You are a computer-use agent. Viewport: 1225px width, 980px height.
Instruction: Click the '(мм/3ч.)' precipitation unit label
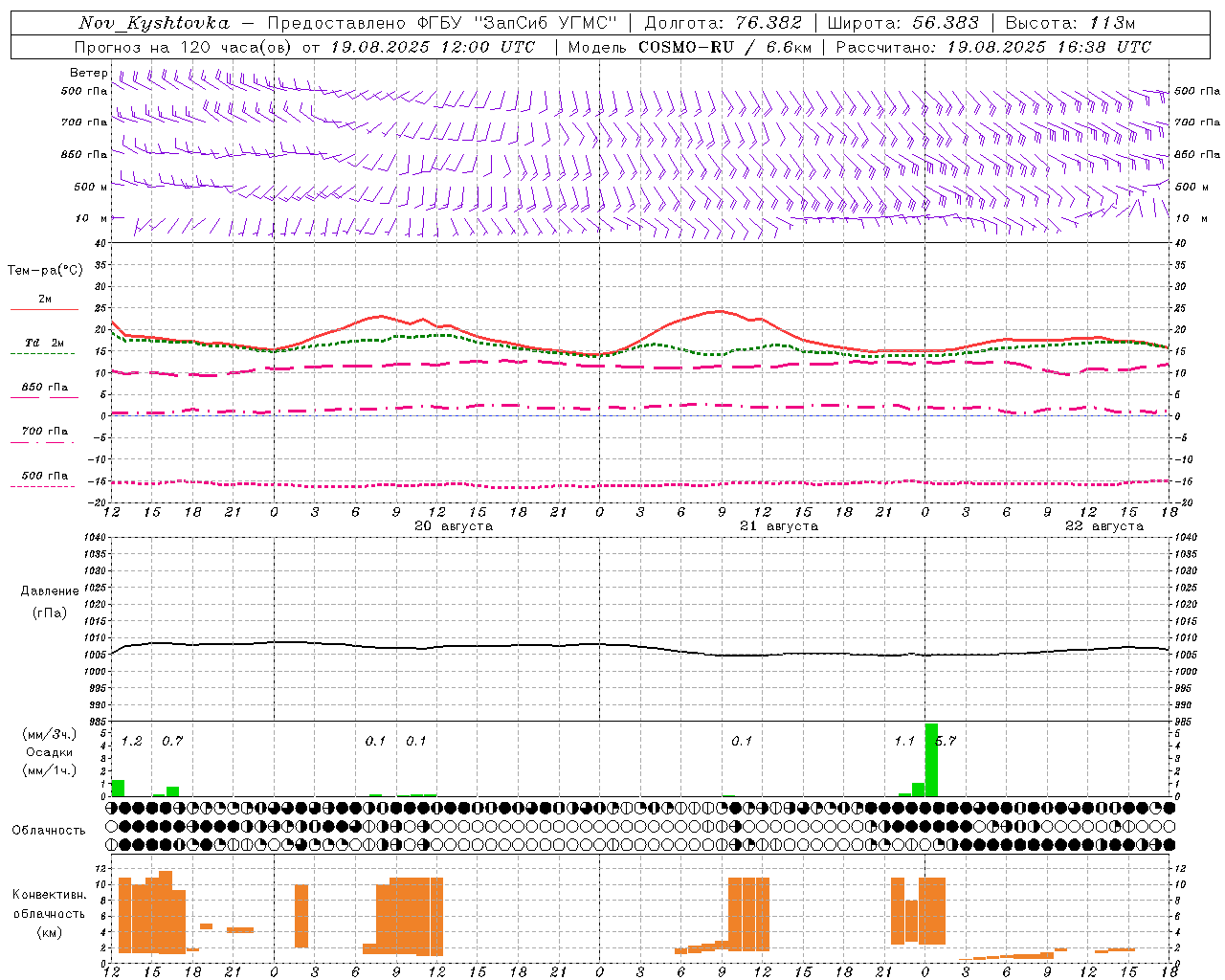(x=49, y=734)
